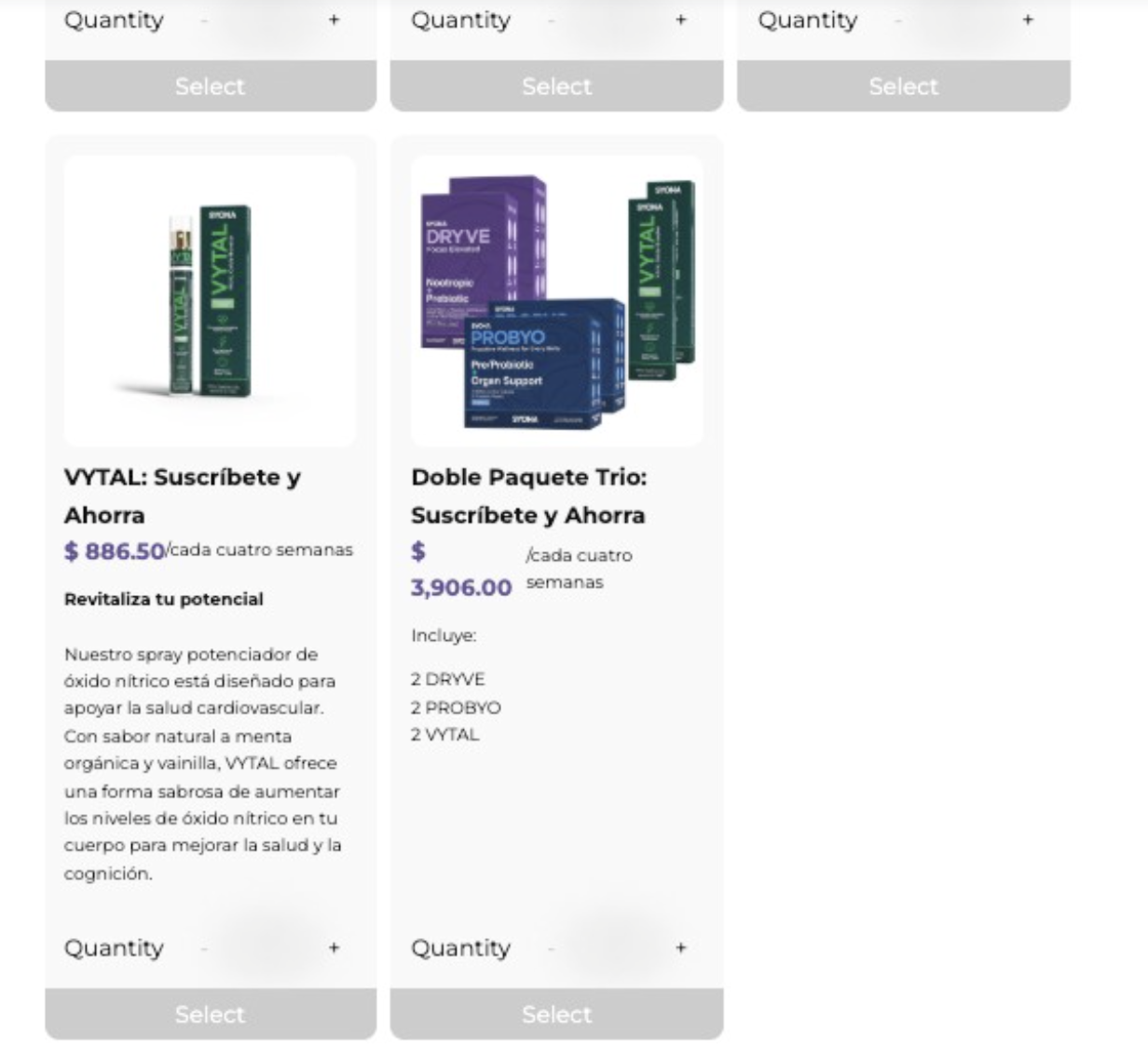Click plus icon in top-left product card
Image resolution: width=1148 pixels, height=1047 pixels.
tap(334, 20)
